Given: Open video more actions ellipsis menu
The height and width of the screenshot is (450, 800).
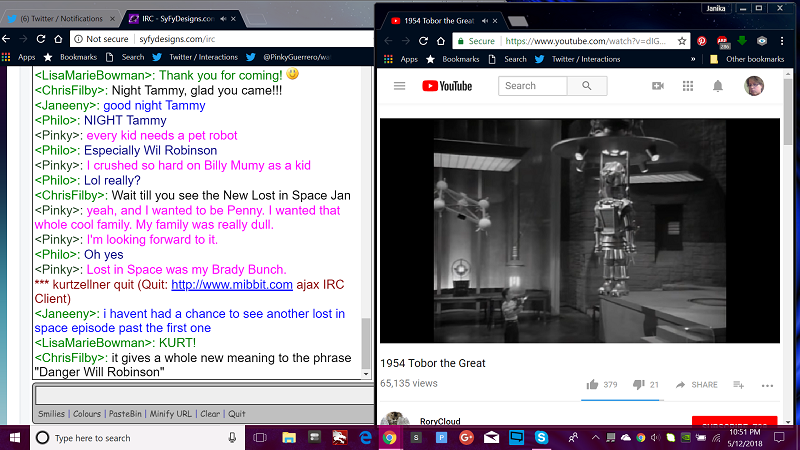Looking at the screenshot, I should (767, 385).
